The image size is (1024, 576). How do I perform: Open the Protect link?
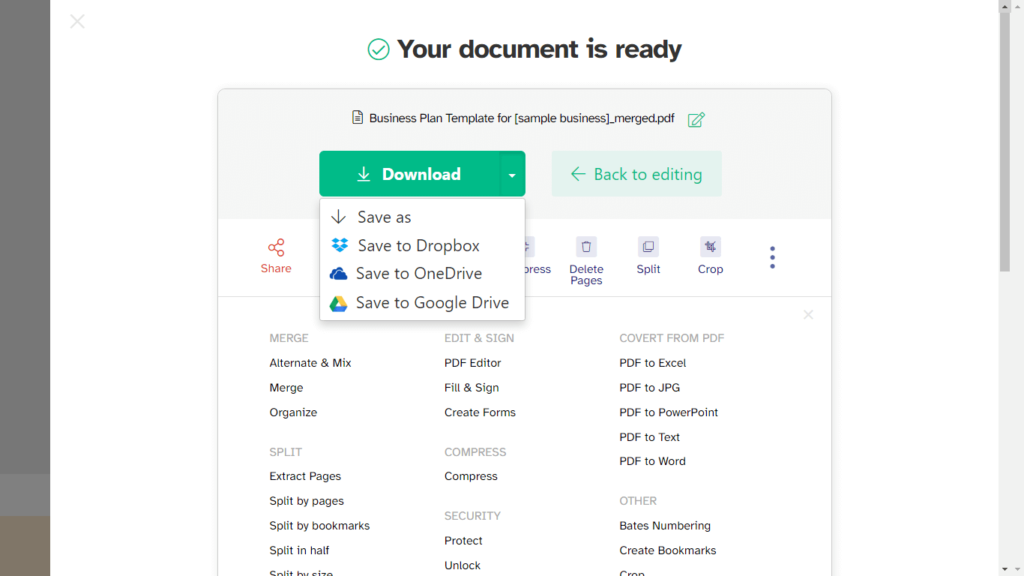click(x=463, y=541)
